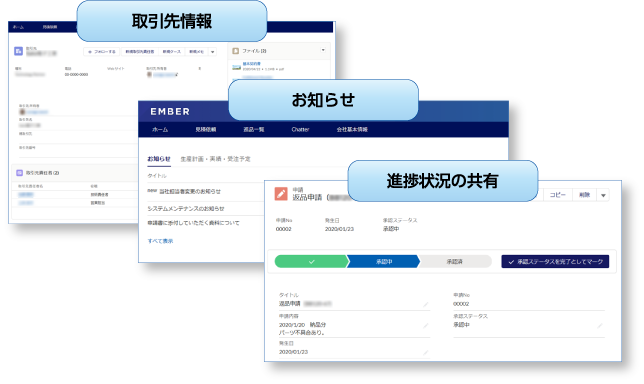
Task: Click the owner avatar in the account header
Action: (150, 75)
